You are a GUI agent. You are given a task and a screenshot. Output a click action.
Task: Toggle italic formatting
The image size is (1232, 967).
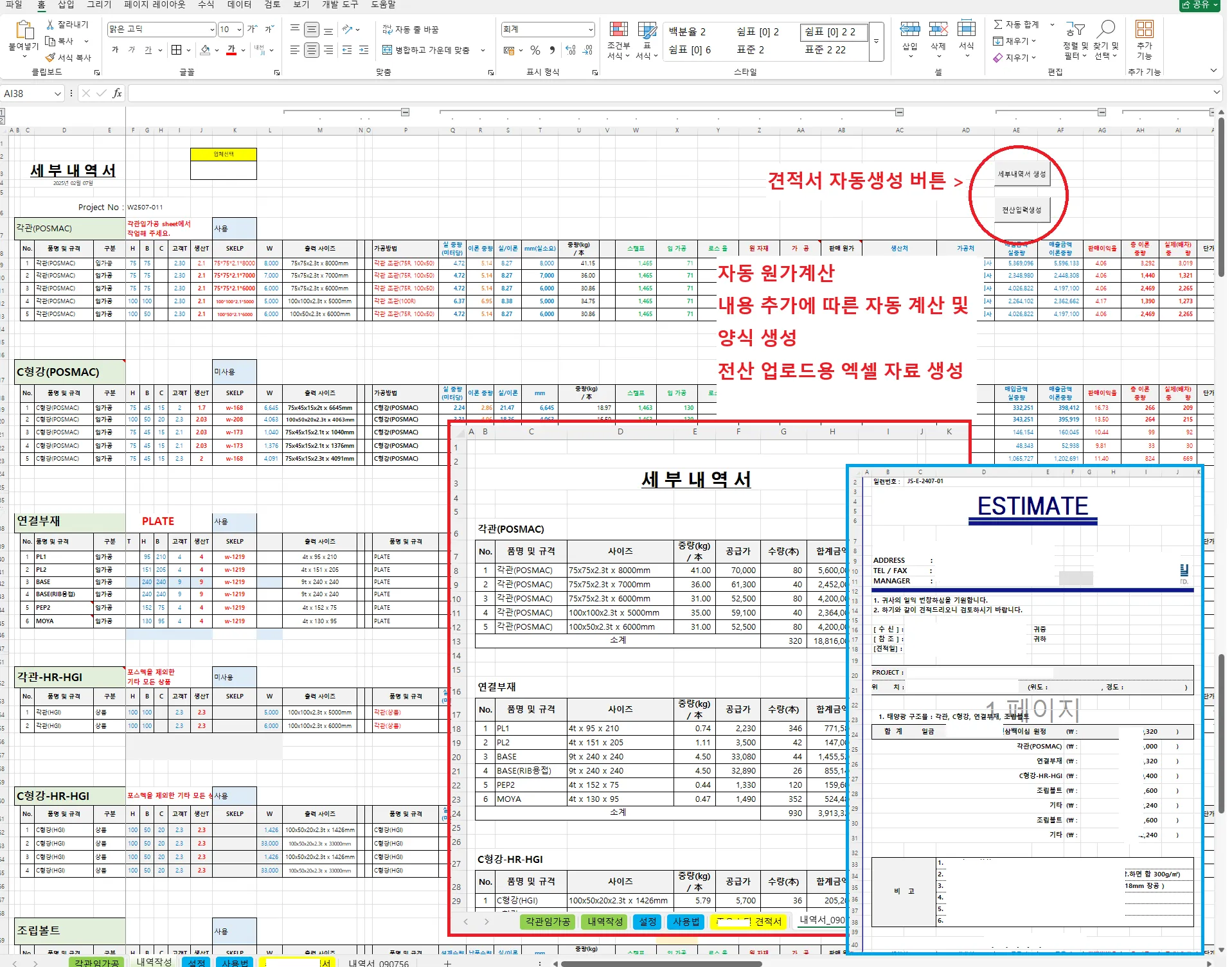point(132,51)
